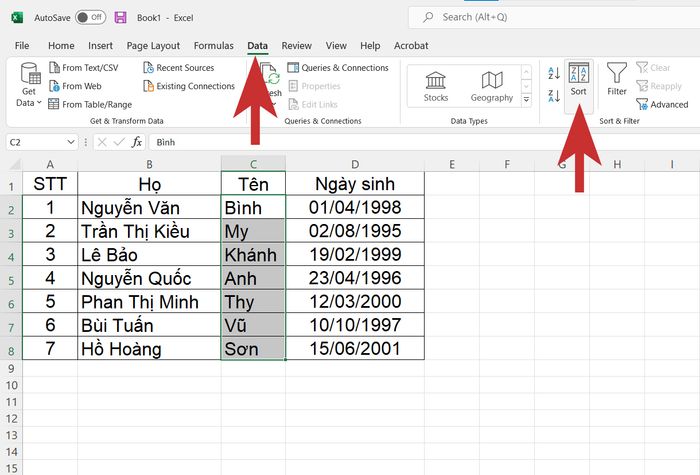This screenshot has height=475, width=700.
Task: Open the Help tab
Action: [x=370, y=46]
